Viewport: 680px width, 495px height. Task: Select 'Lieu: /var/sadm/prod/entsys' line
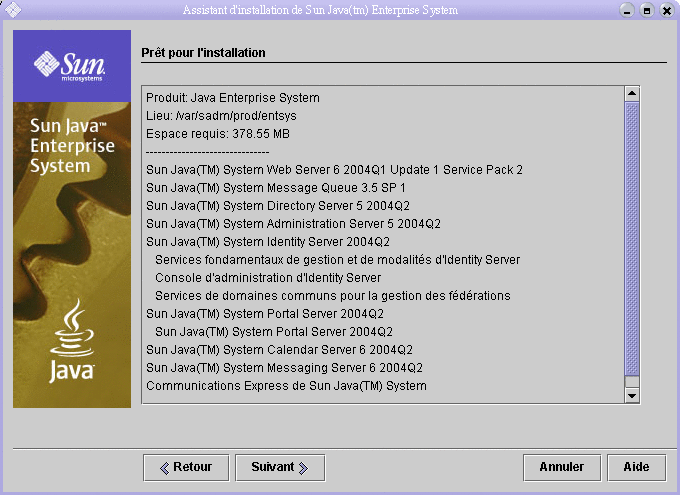point(221,116)
